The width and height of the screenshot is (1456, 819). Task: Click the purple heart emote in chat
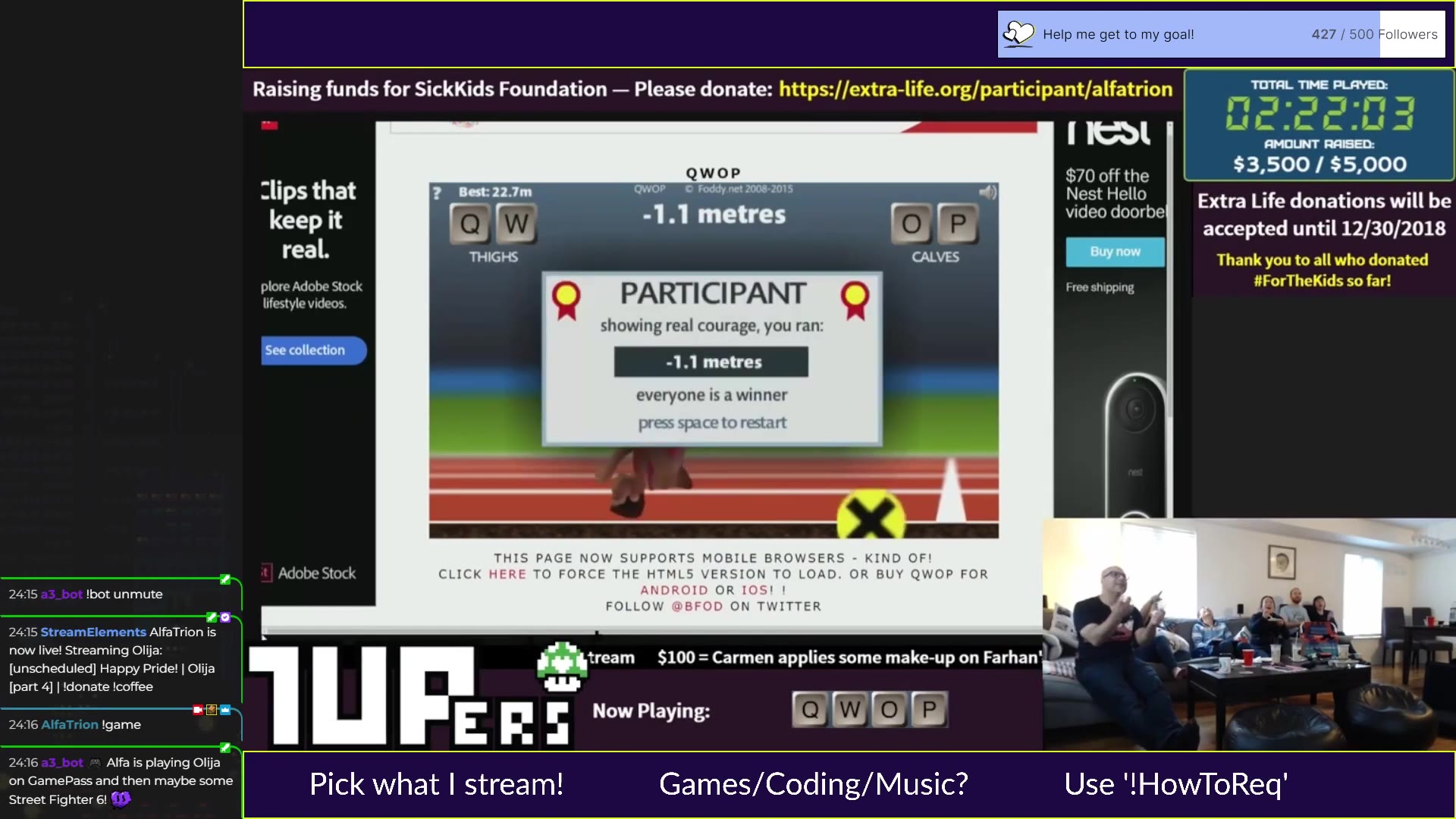point(121,799)
